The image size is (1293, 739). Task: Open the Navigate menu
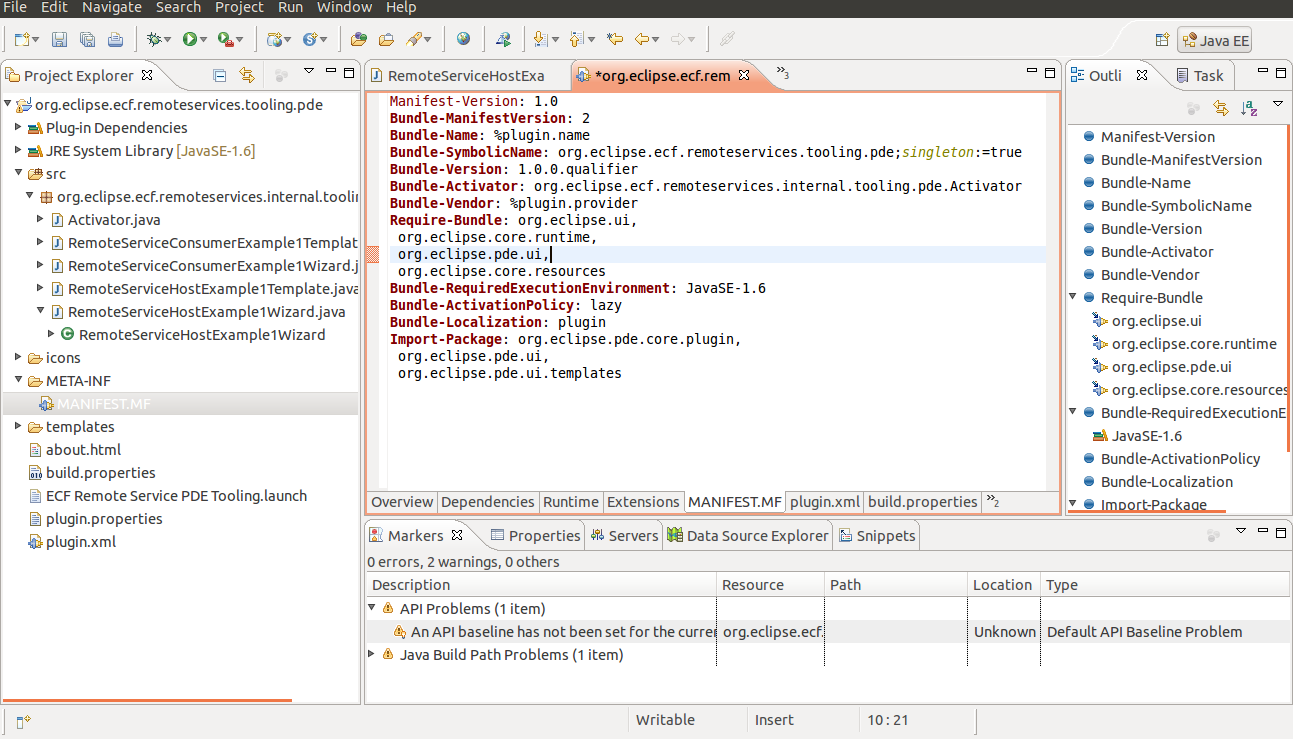pyautogui.click(x=111, y=7)
